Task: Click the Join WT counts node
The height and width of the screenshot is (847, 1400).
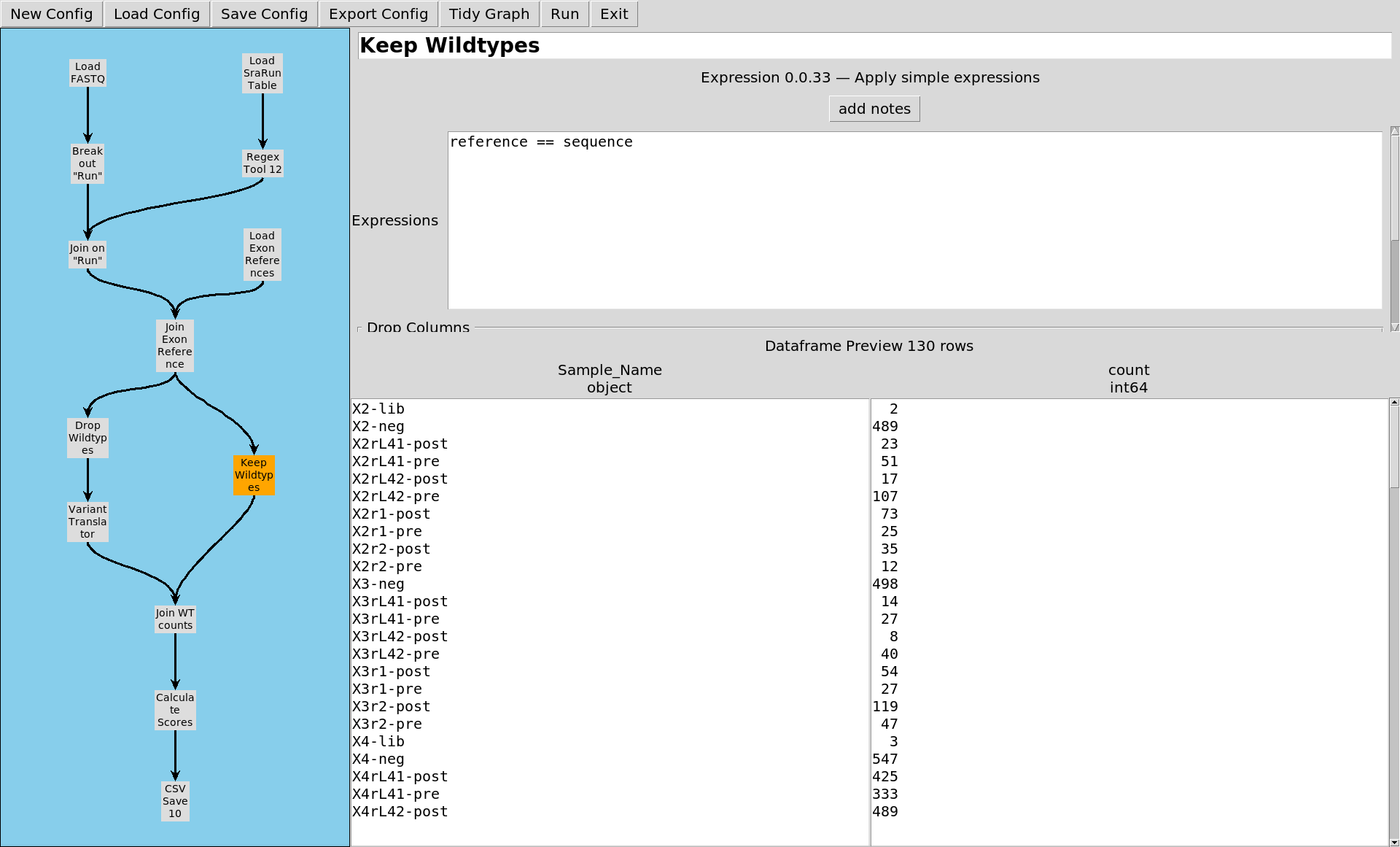Action: click(175, 619)
